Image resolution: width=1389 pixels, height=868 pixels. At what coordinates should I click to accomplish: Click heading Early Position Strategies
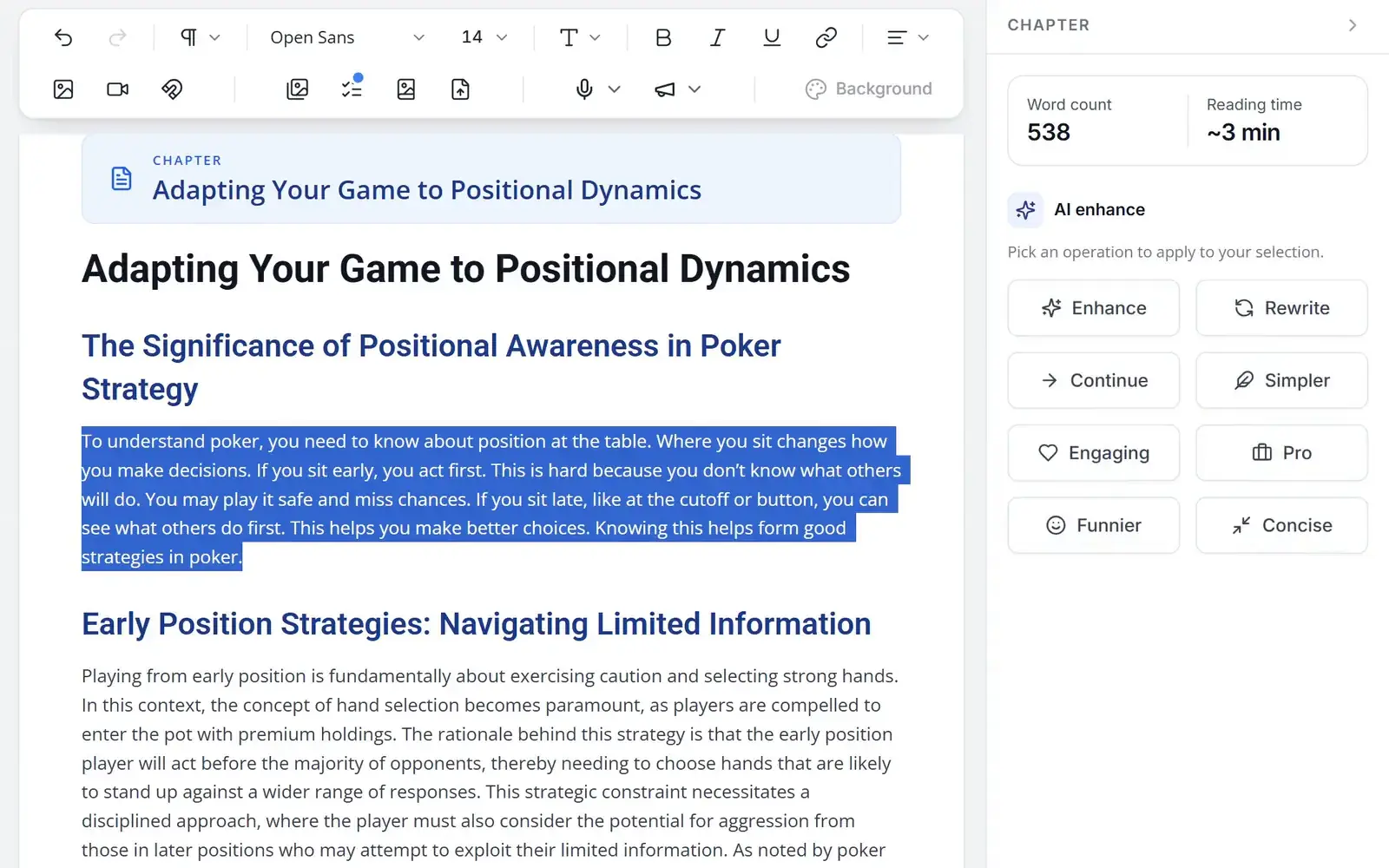click(476, 624)
